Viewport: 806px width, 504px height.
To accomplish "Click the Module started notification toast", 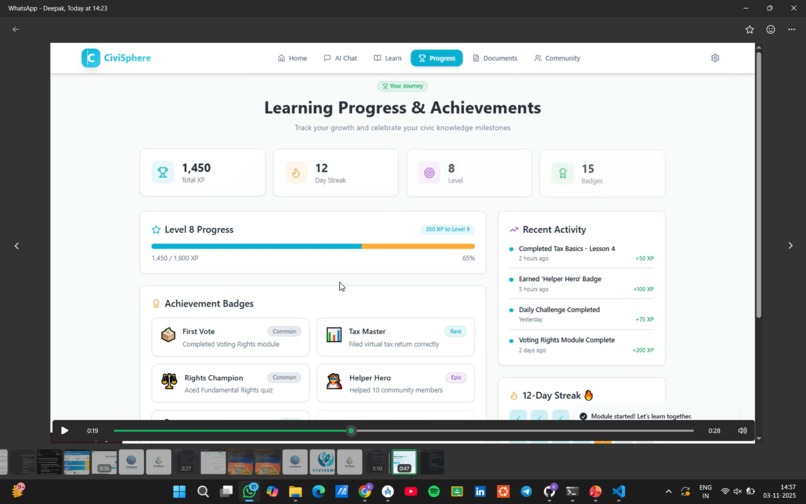I will pyautogui.click(x=658, y=416).
